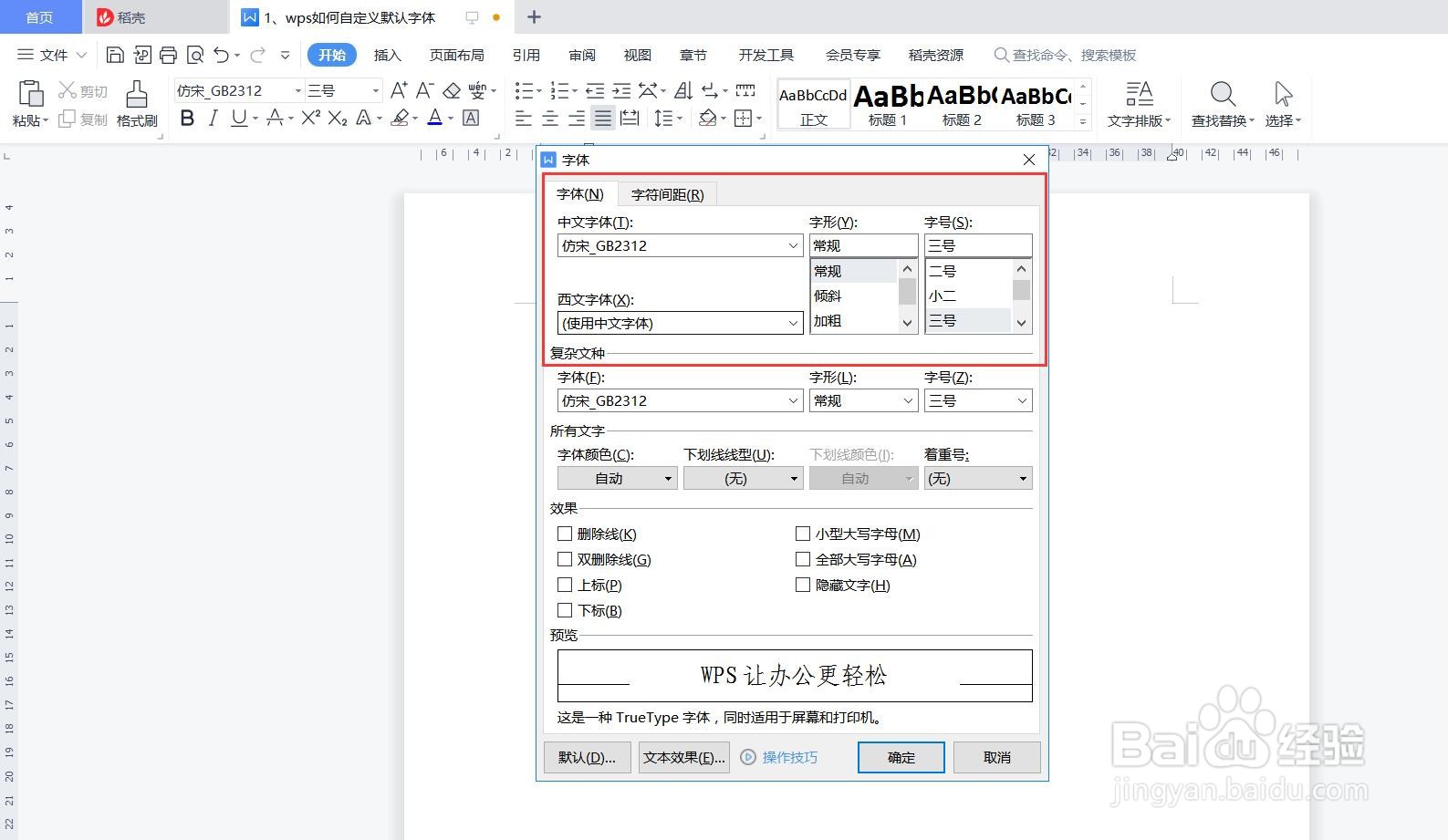The width and height of the screenshot is (1448, 840).
Task: Click the Increase font size icon
Action: coord(399,90)
